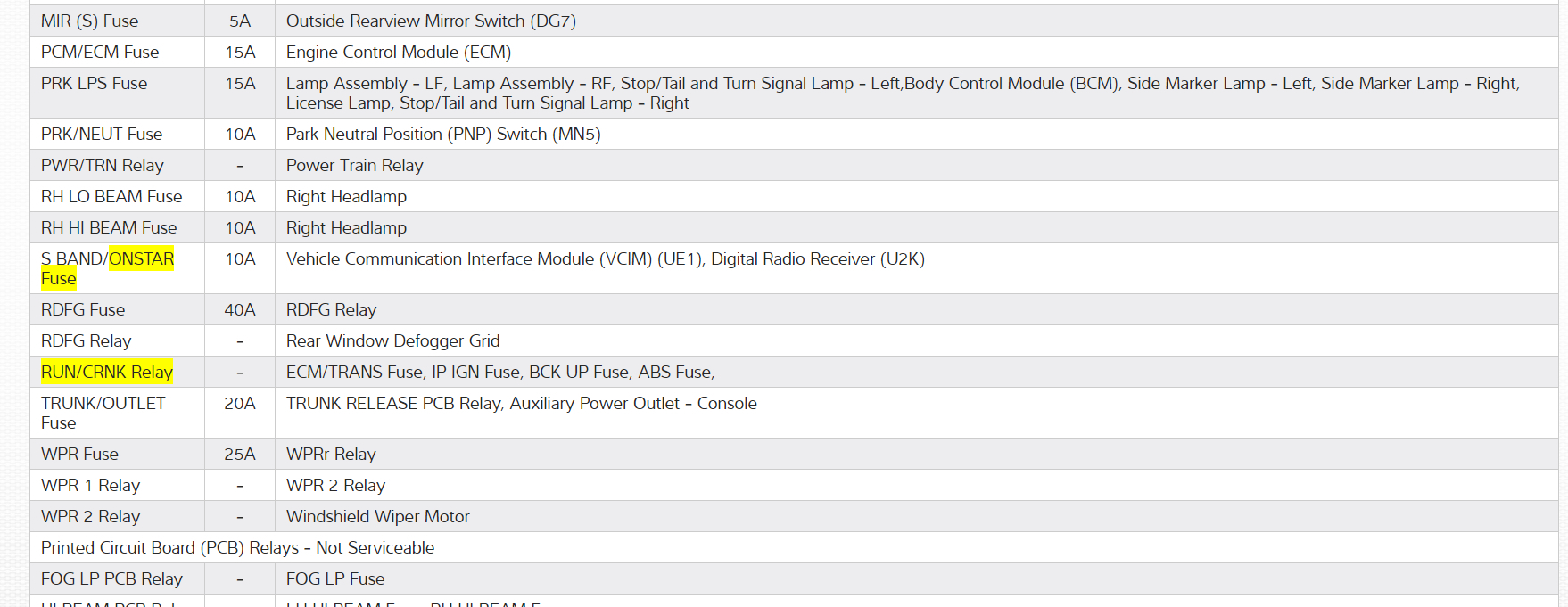Click the Engine Control Module (ECM) description
Viewport: 1568px width, 607px height.
(398, 53)
